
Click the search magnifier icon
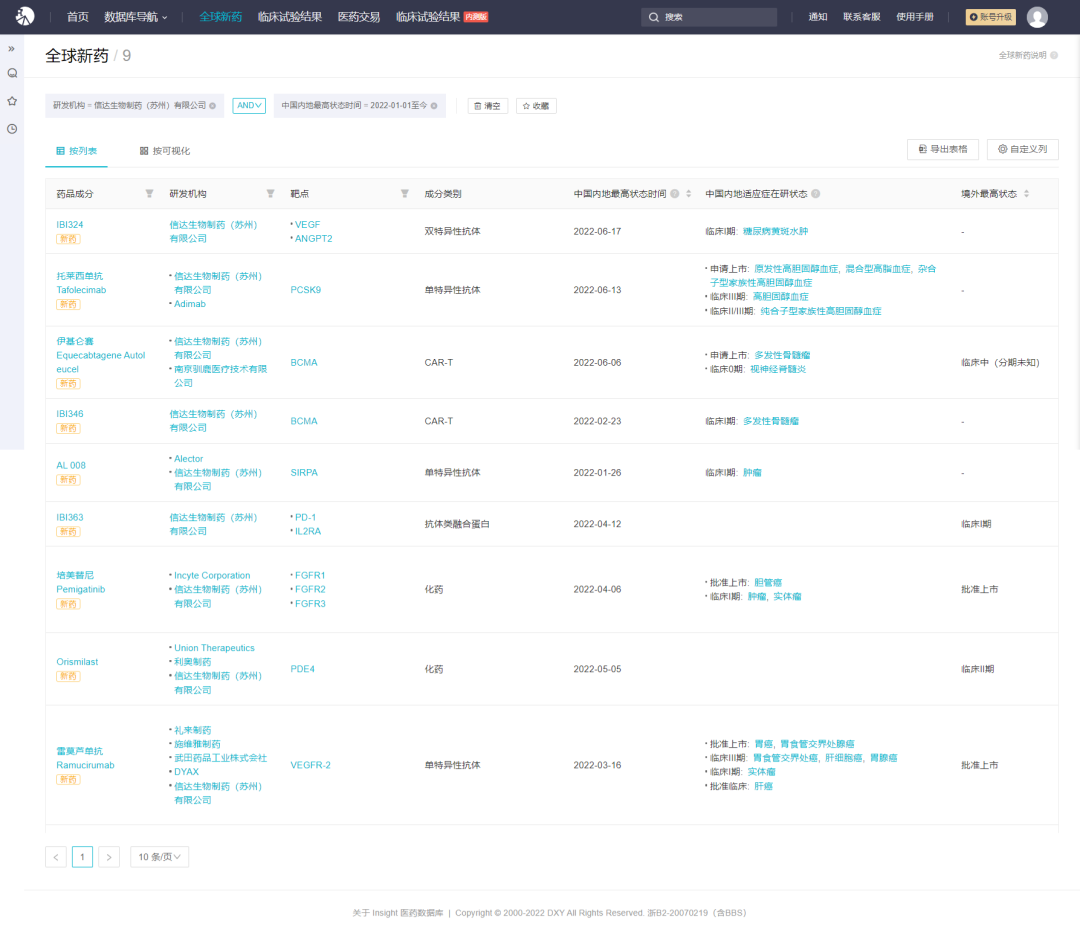[654, 17]
